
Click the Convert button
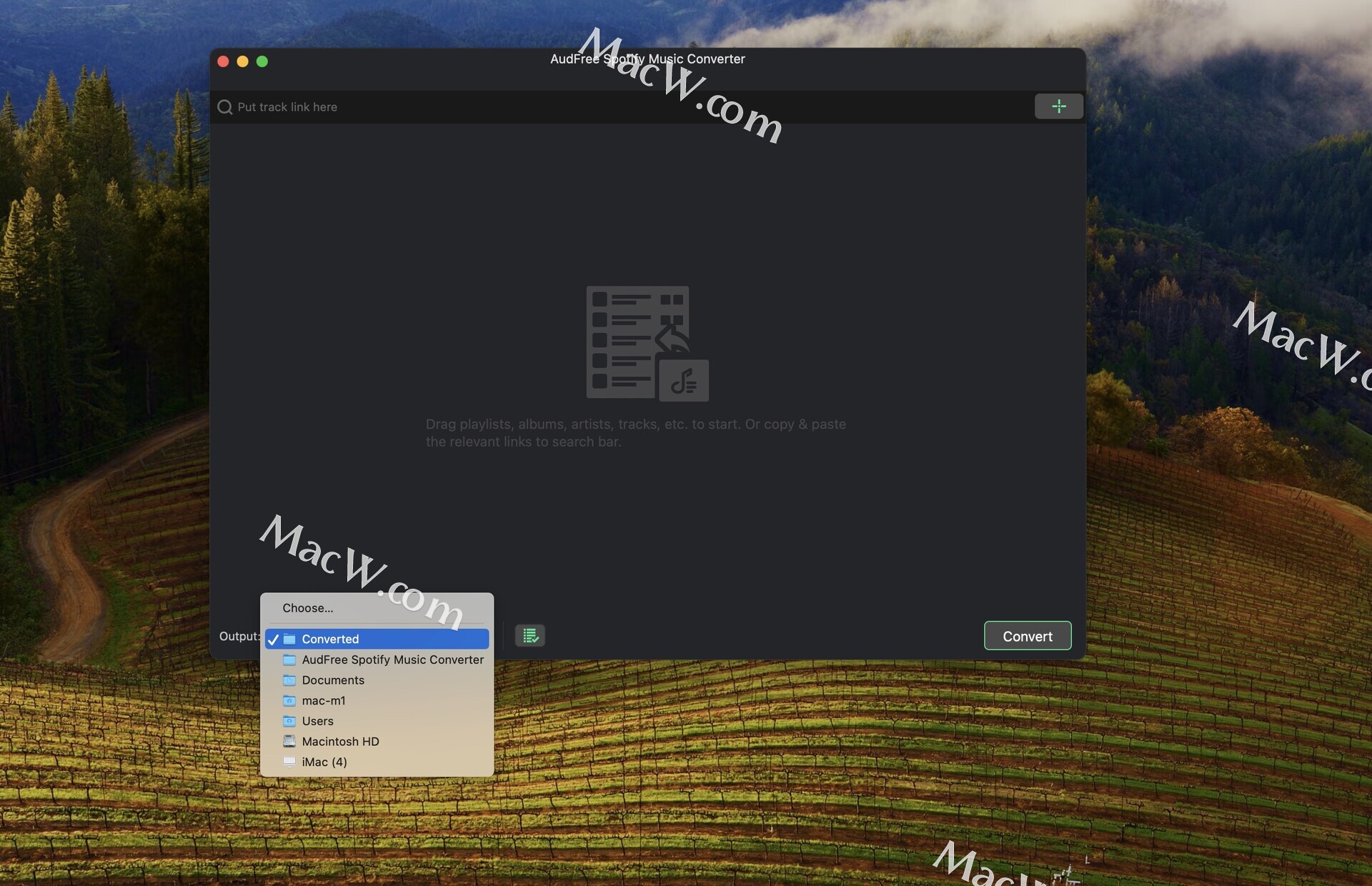tap(1028, 636)
